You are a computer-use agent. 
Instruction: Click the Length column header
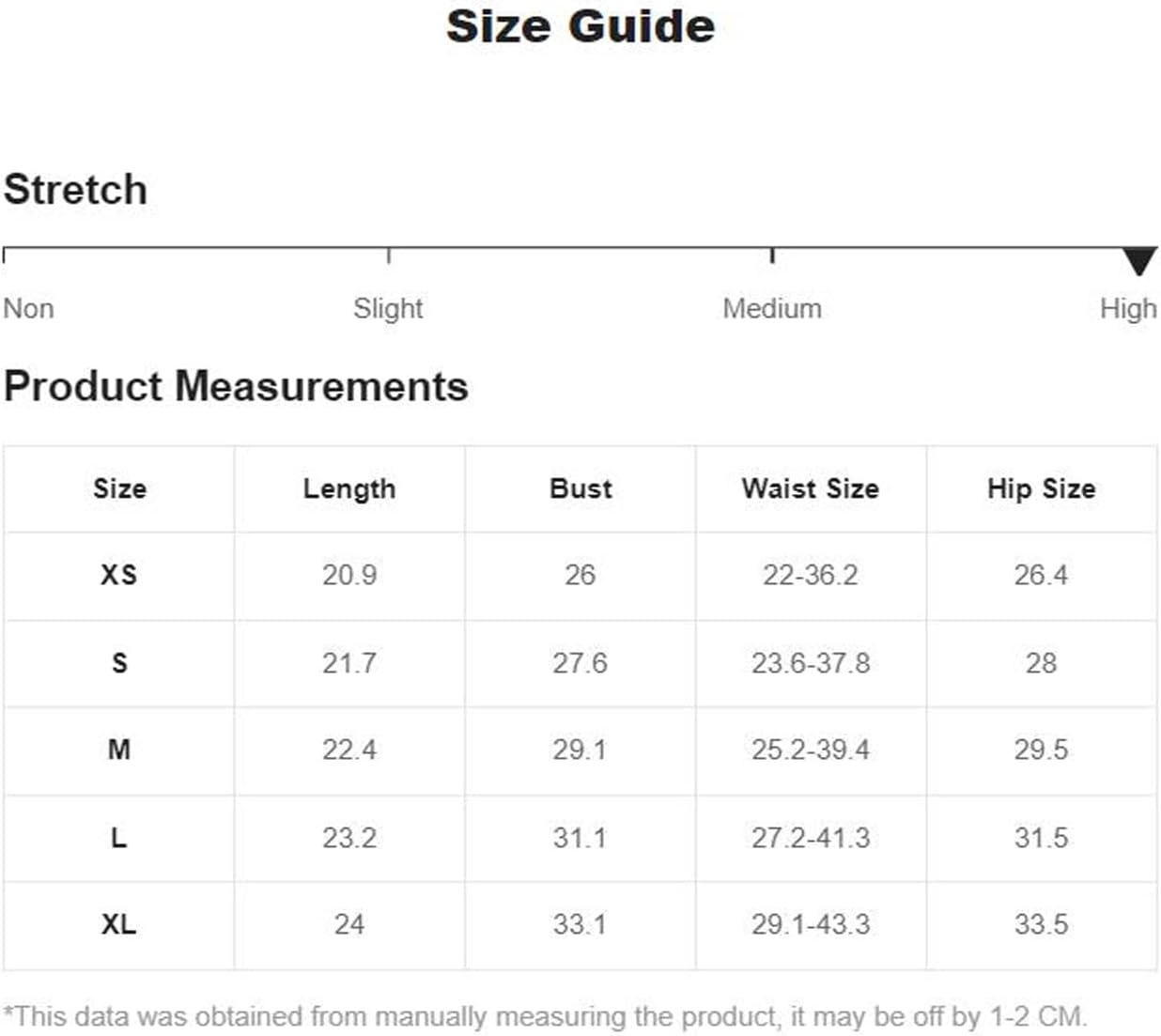coord(349,488)
